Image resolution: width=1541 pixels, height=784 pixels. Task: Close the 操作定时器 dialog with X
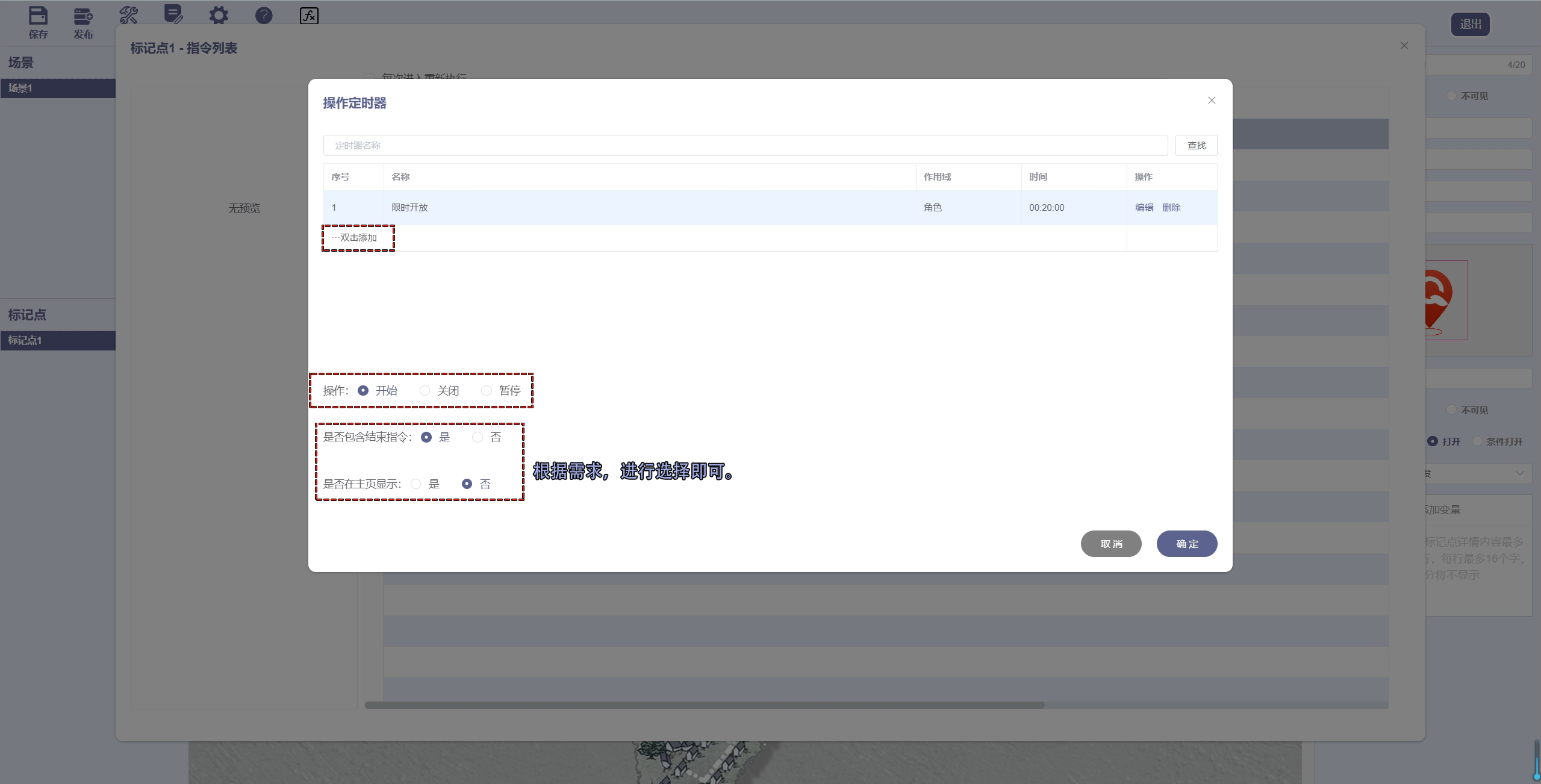coord(1212,101)
